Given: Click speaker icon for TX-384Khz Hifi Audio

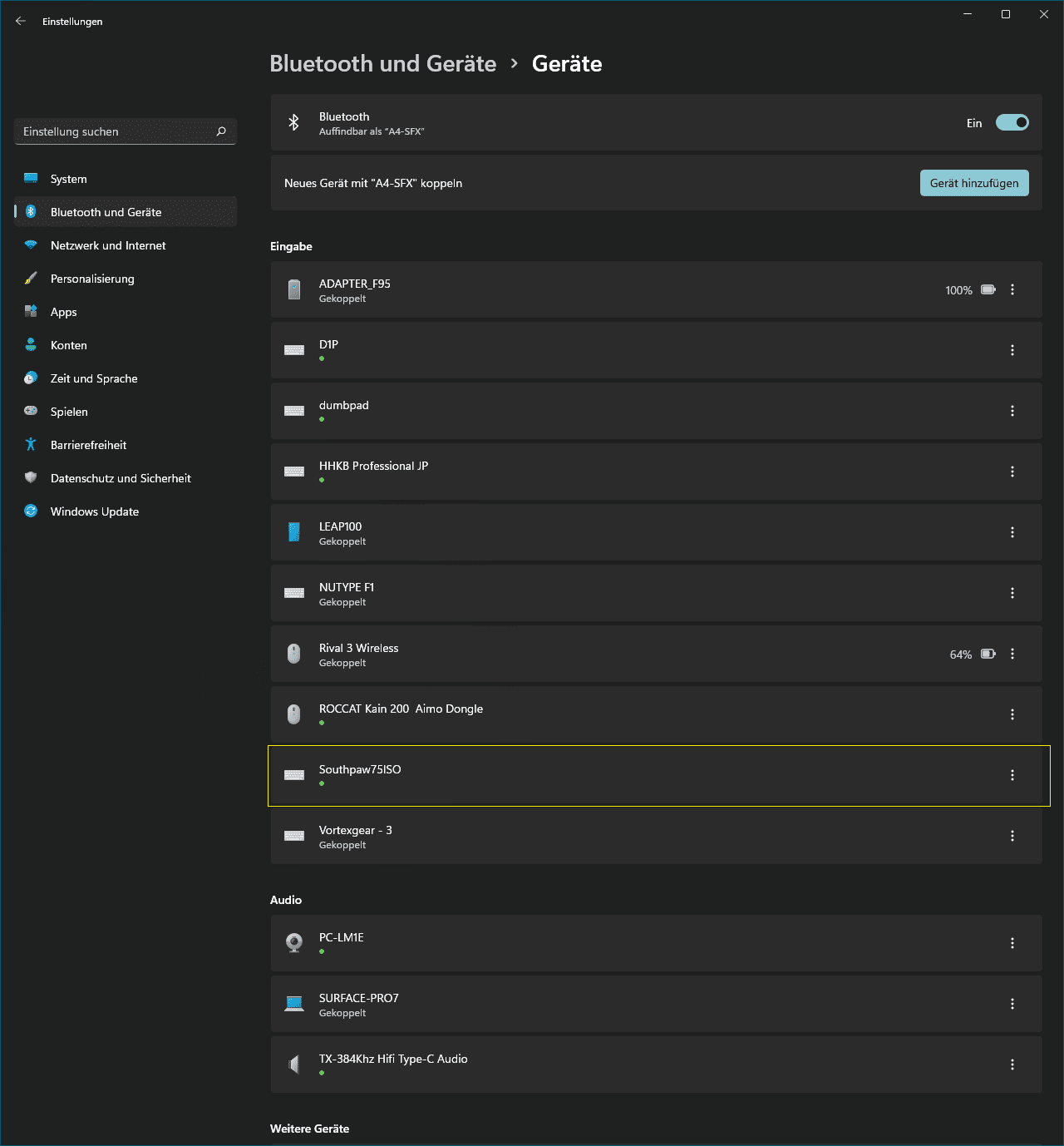Looking at the screenshot, I should coord(294,1064).
